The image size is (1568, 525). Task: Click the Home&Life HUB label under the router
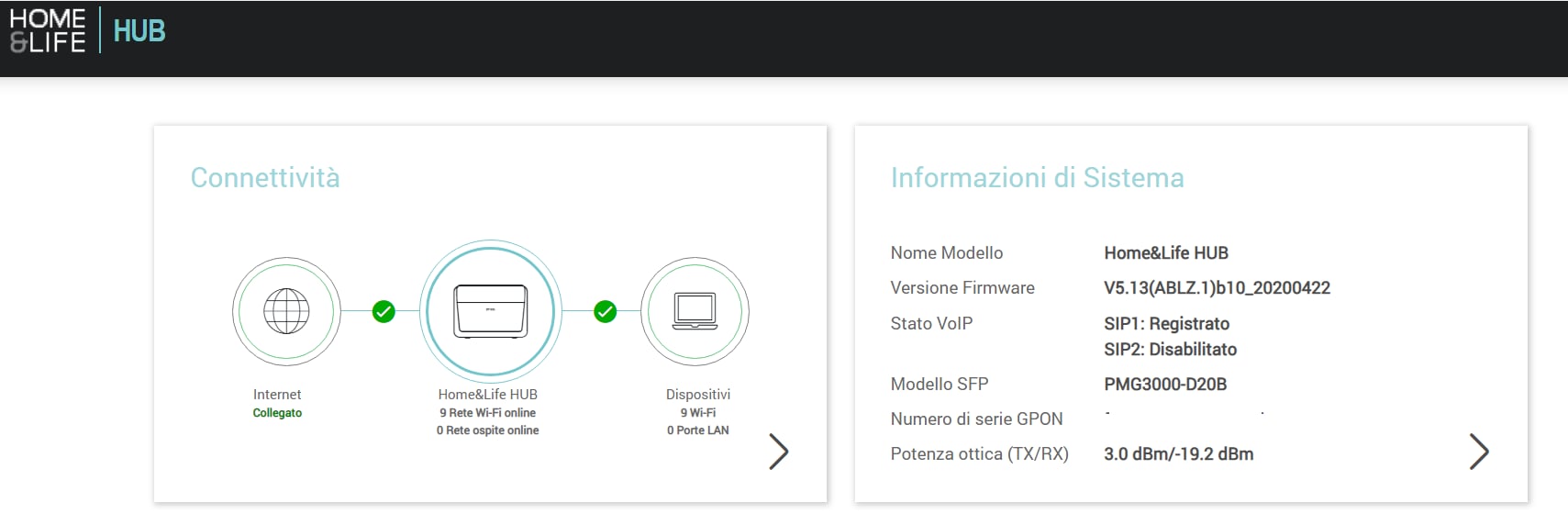[x=487, y=394]
